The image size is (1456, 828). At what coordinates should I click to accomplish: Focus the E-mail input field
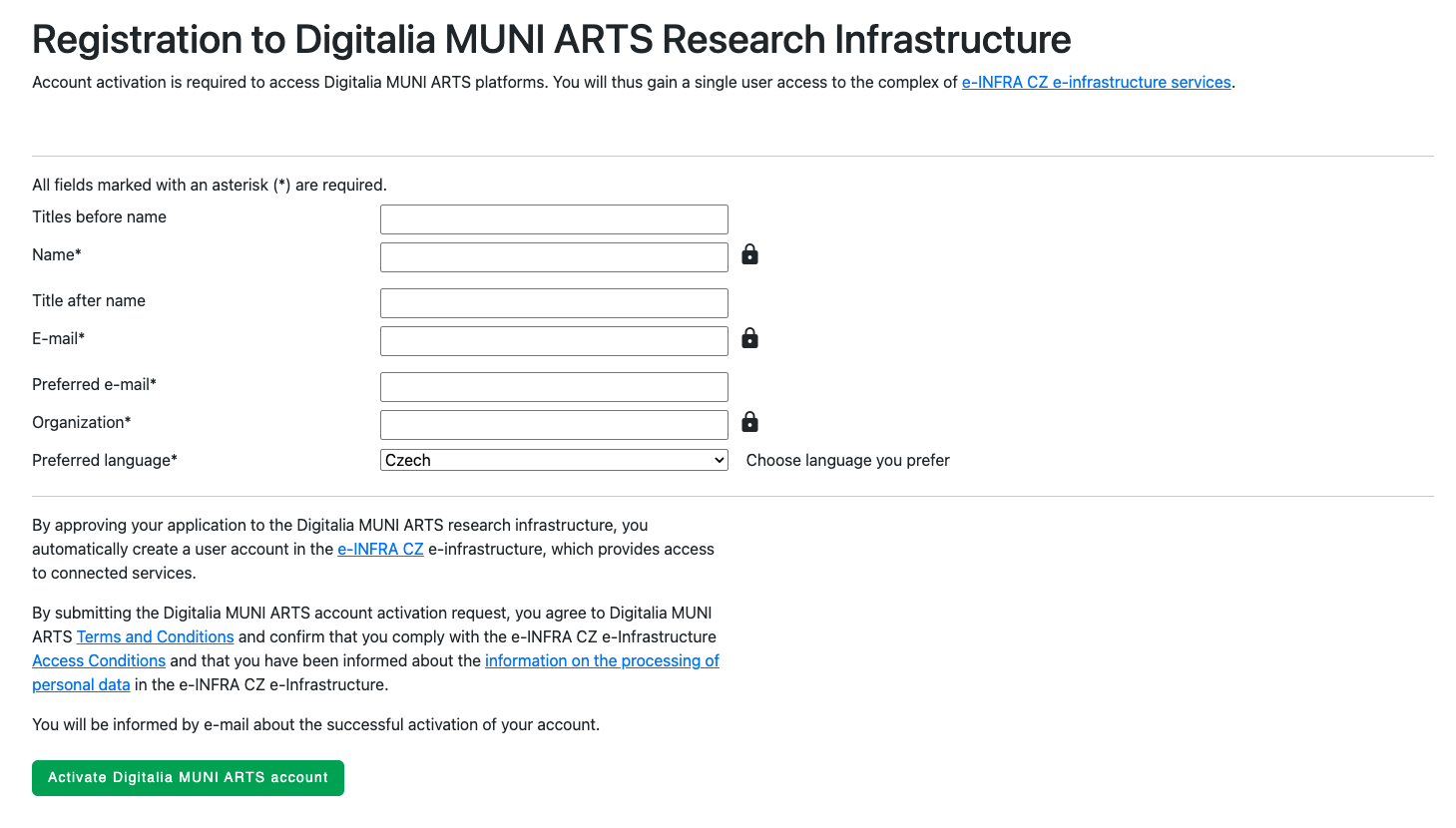554,341
